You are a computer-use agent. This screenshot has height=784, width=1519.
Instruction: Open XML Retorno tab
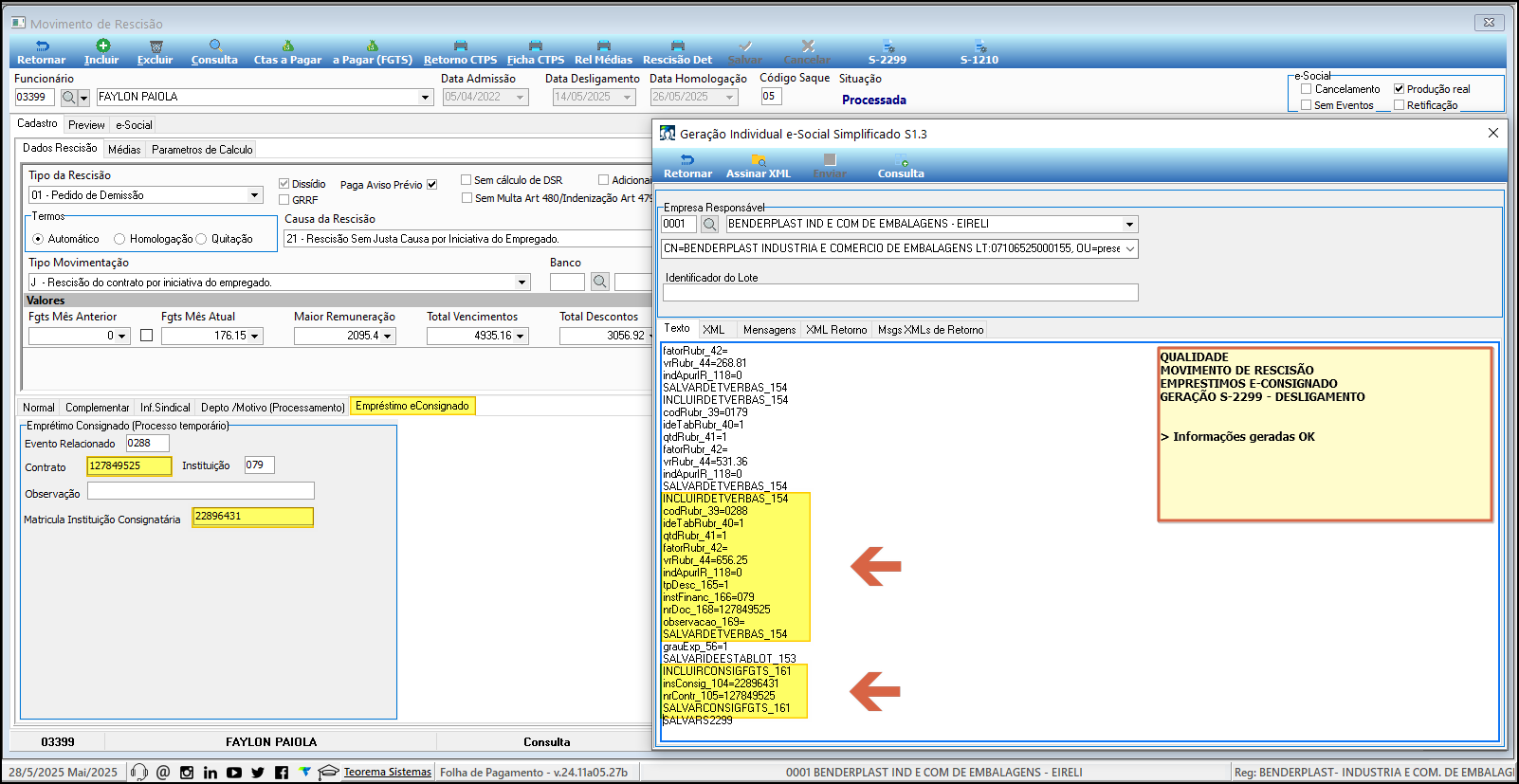click(x=836, y=330)
